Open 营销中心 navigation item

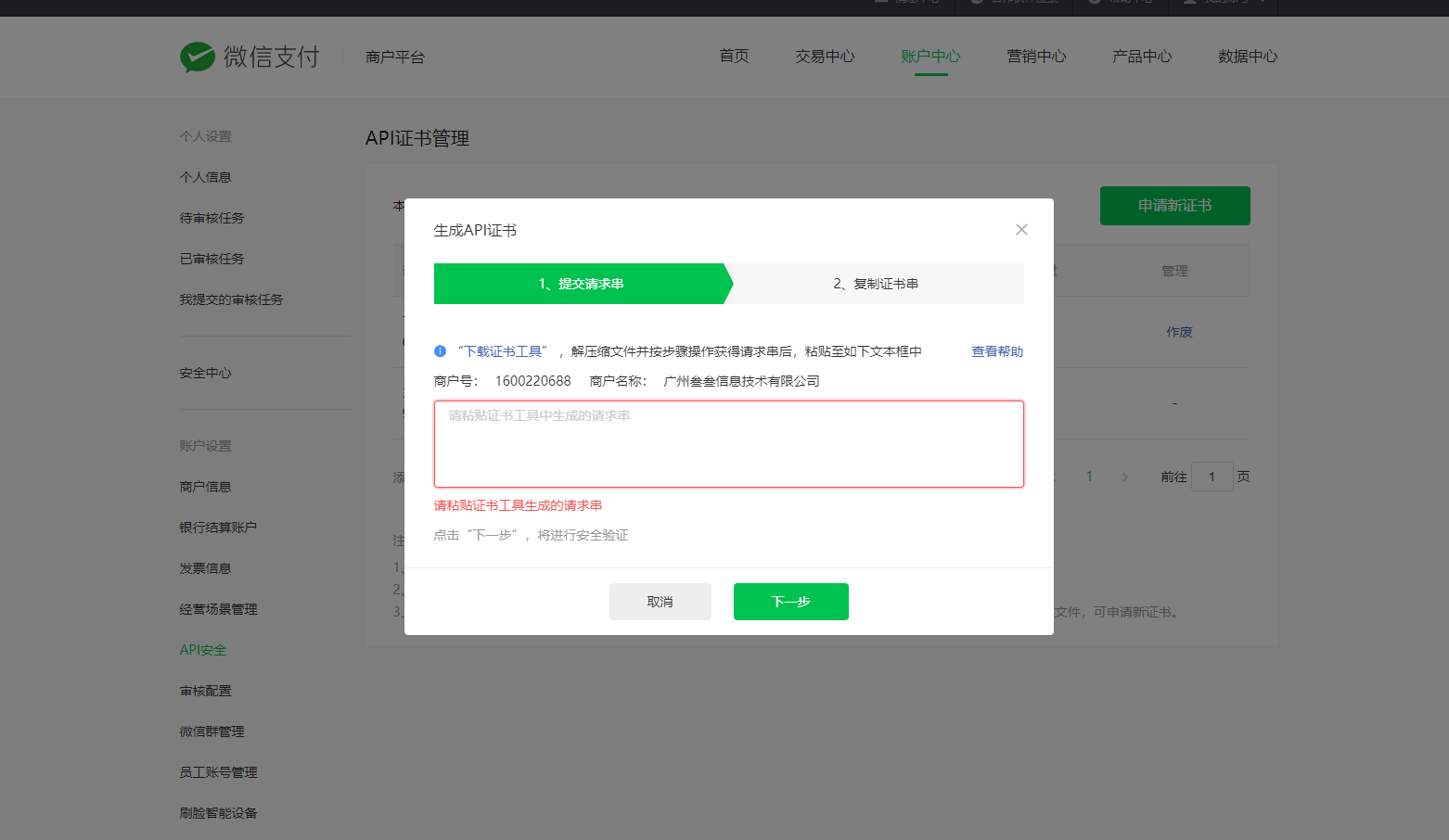click(1036, 57)
